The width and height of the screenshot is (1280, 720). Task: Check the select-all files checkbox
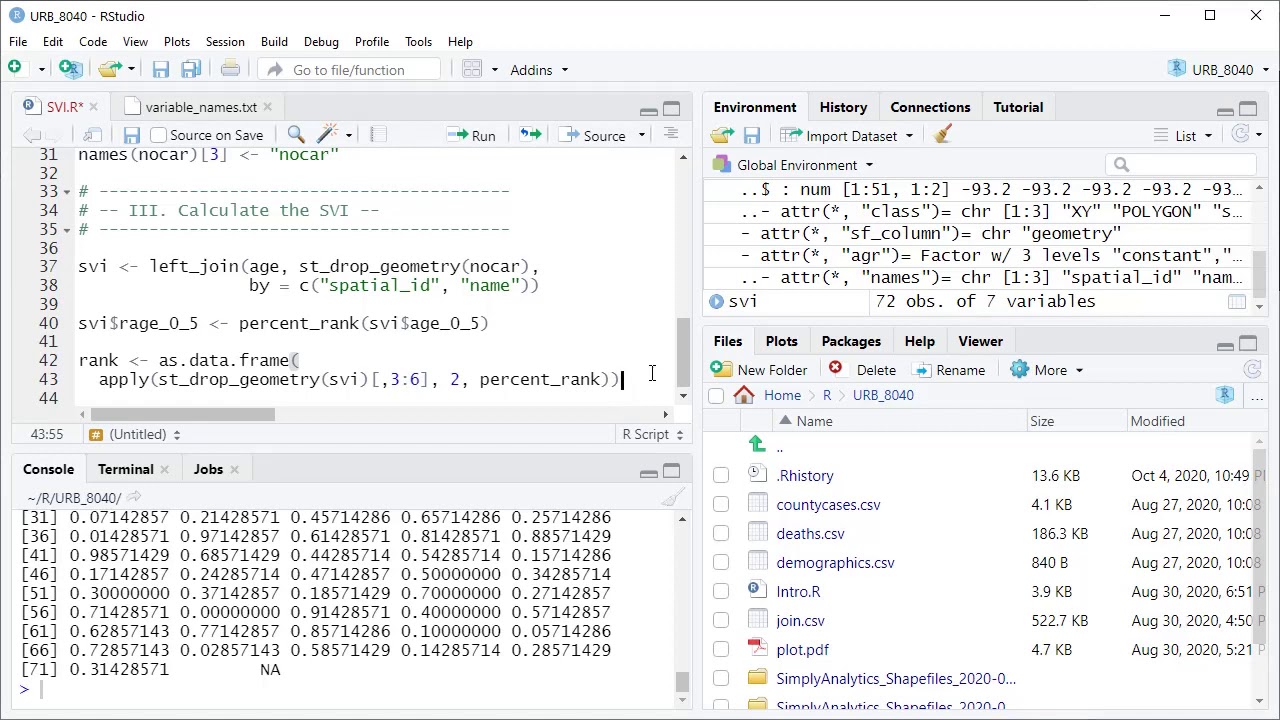coord(716,396)
